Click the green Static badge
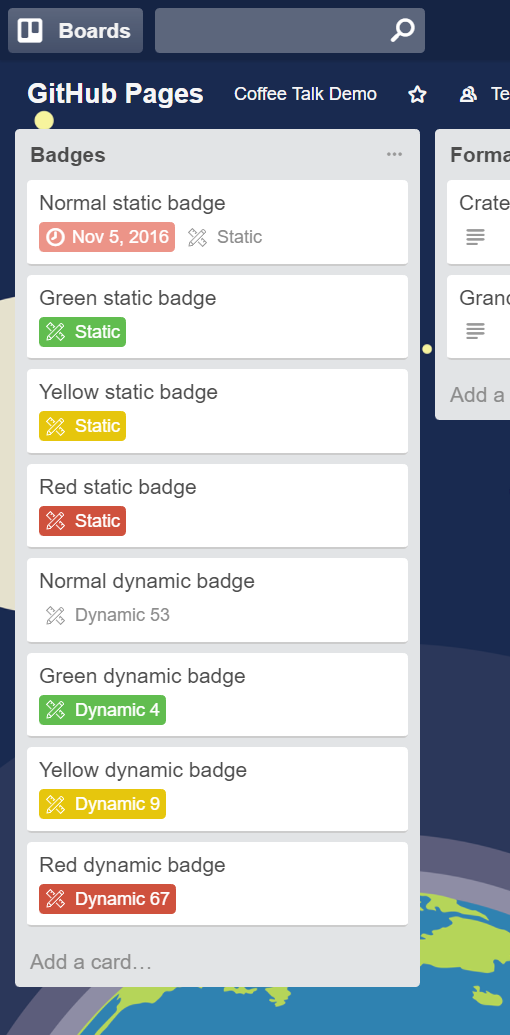510x1035 pixels. [x=82, y=332]
